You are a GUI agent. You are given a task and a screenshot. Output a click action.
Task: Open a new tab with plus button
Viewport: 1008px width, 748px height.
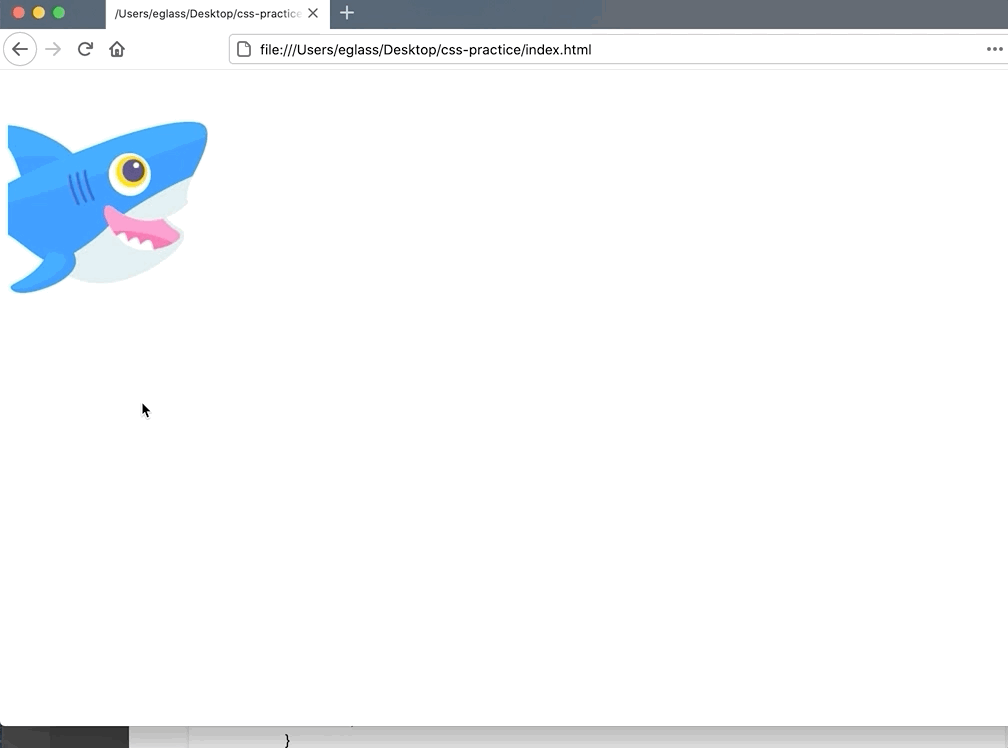tap(347, 13)
